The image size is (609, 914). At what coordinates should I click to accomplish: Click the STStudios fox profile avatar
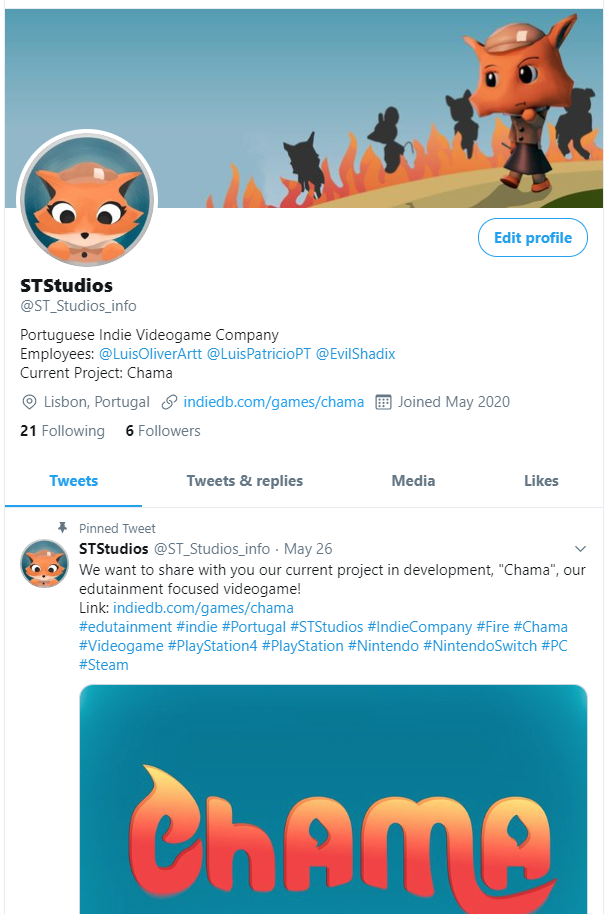[87, 199]
